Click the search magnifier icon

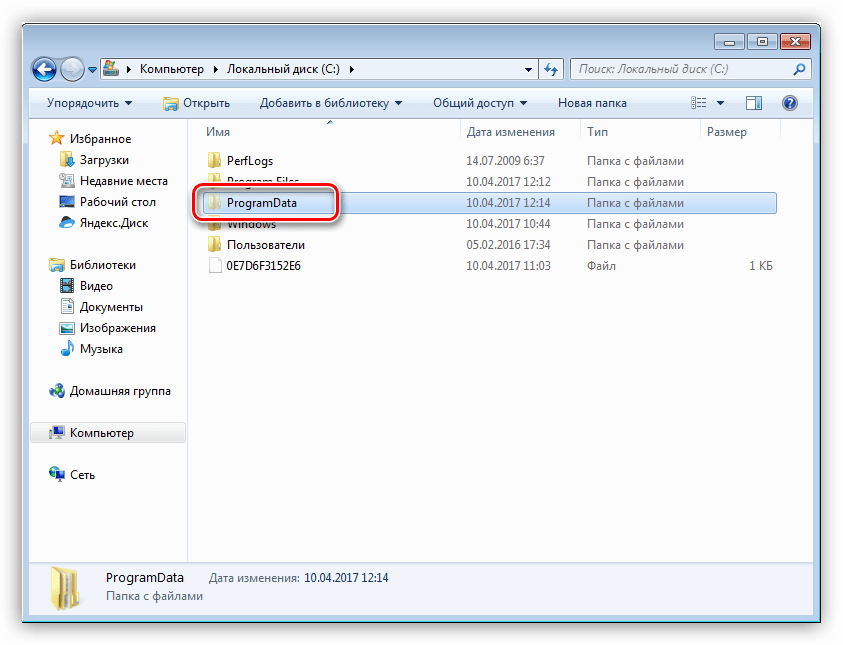[x=799, y=69]
